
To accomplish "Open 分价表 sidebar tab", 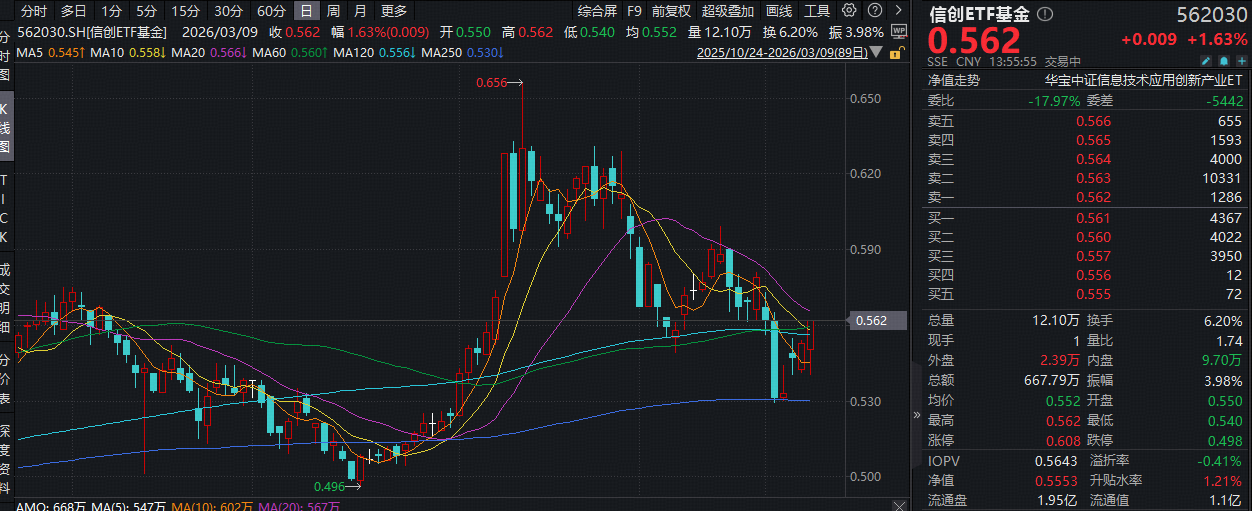I will [x=5, y=379].
